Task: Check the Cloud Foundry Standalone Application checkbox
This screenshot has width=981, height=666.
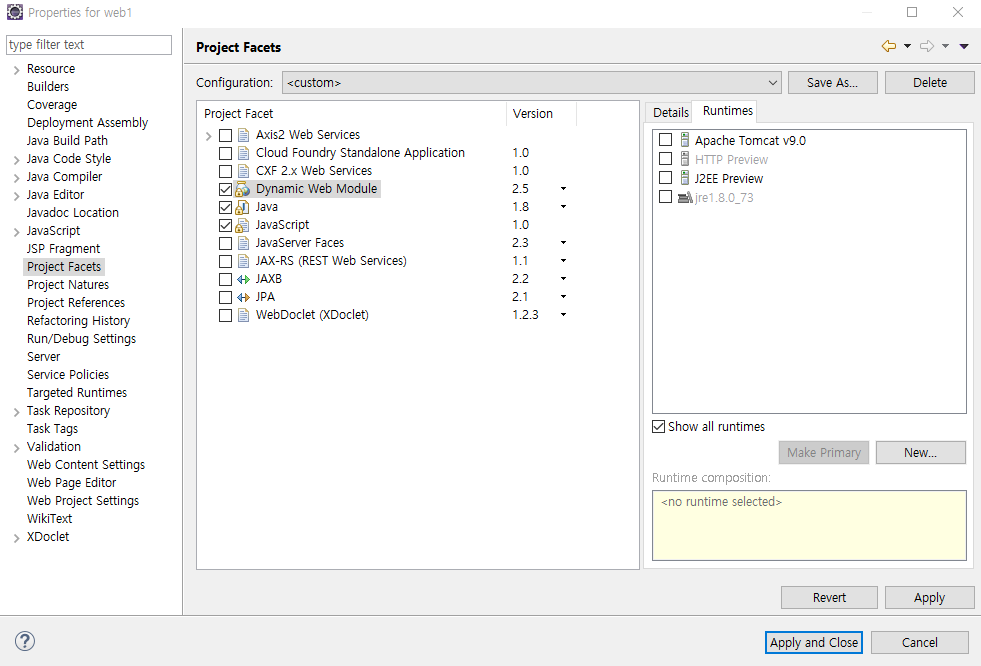Action: pos(225,153)
